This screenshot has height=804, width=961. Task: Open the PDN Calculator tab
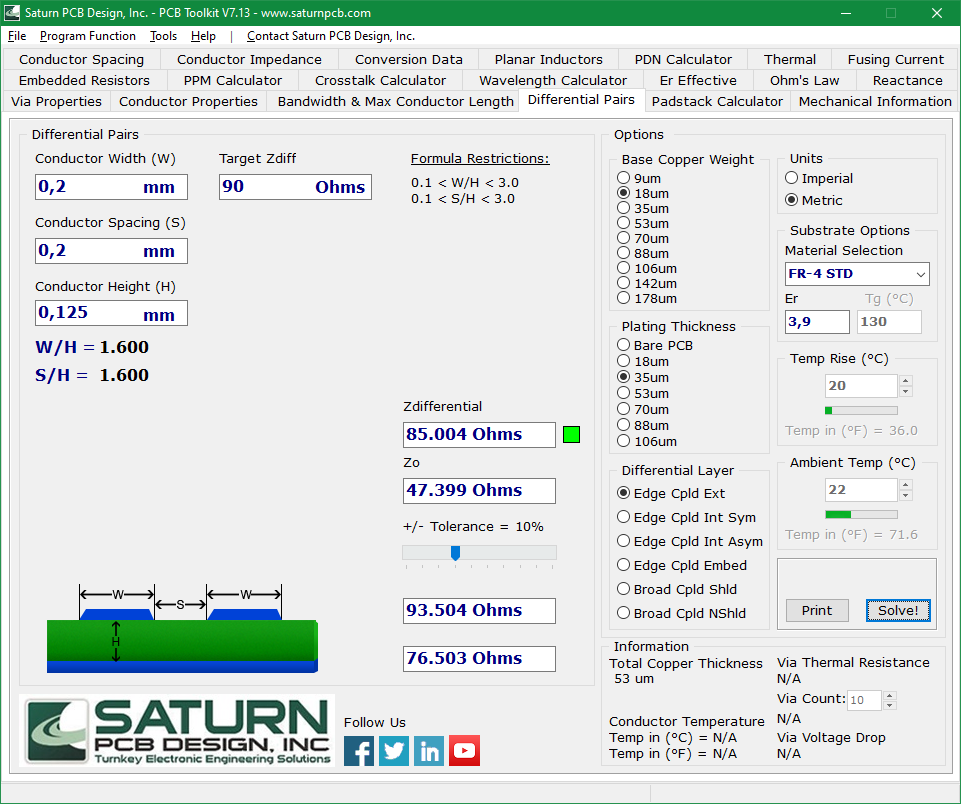[683, 59]
